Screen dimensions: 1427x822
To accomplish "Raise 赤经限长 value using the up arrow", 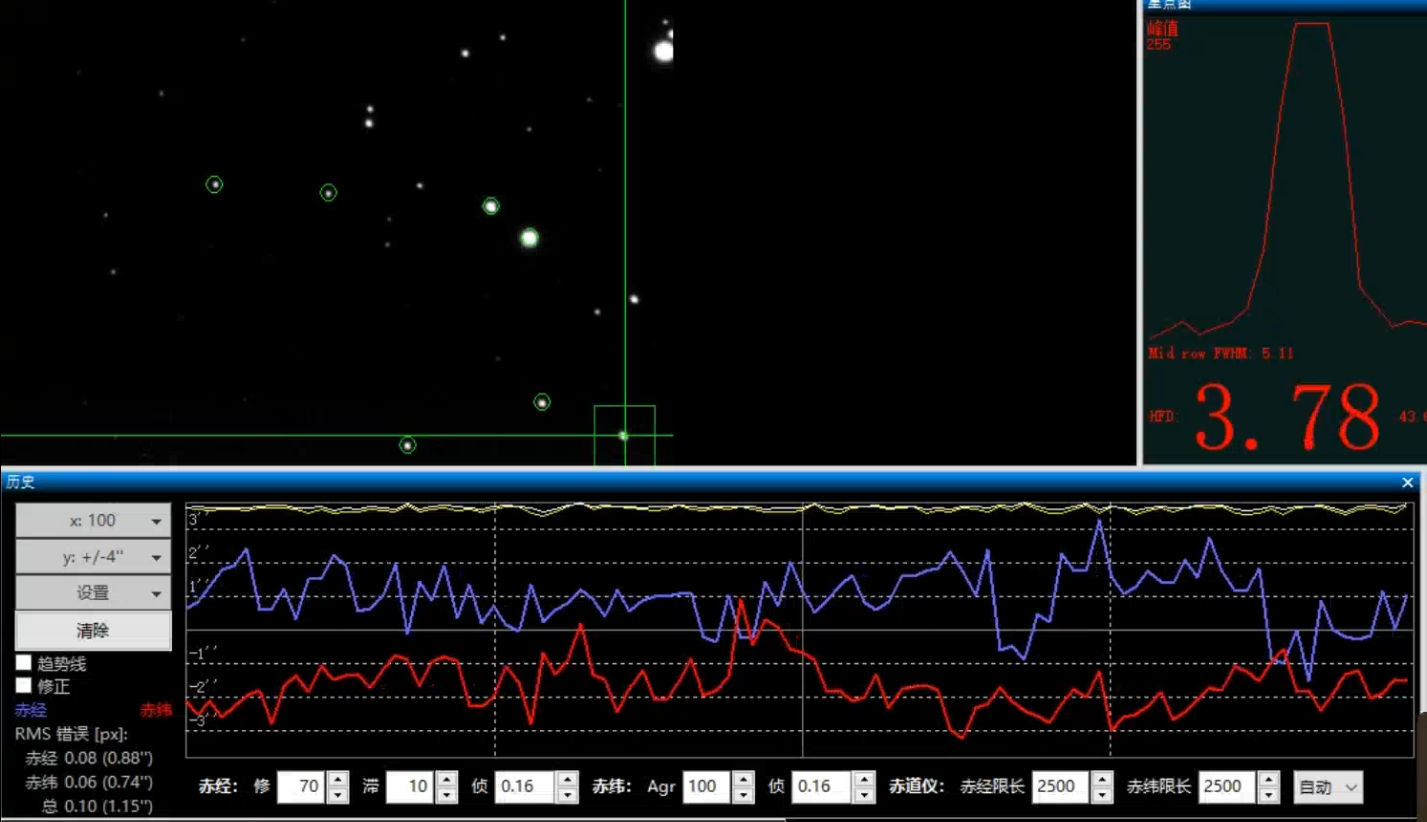I will 1102,779.
